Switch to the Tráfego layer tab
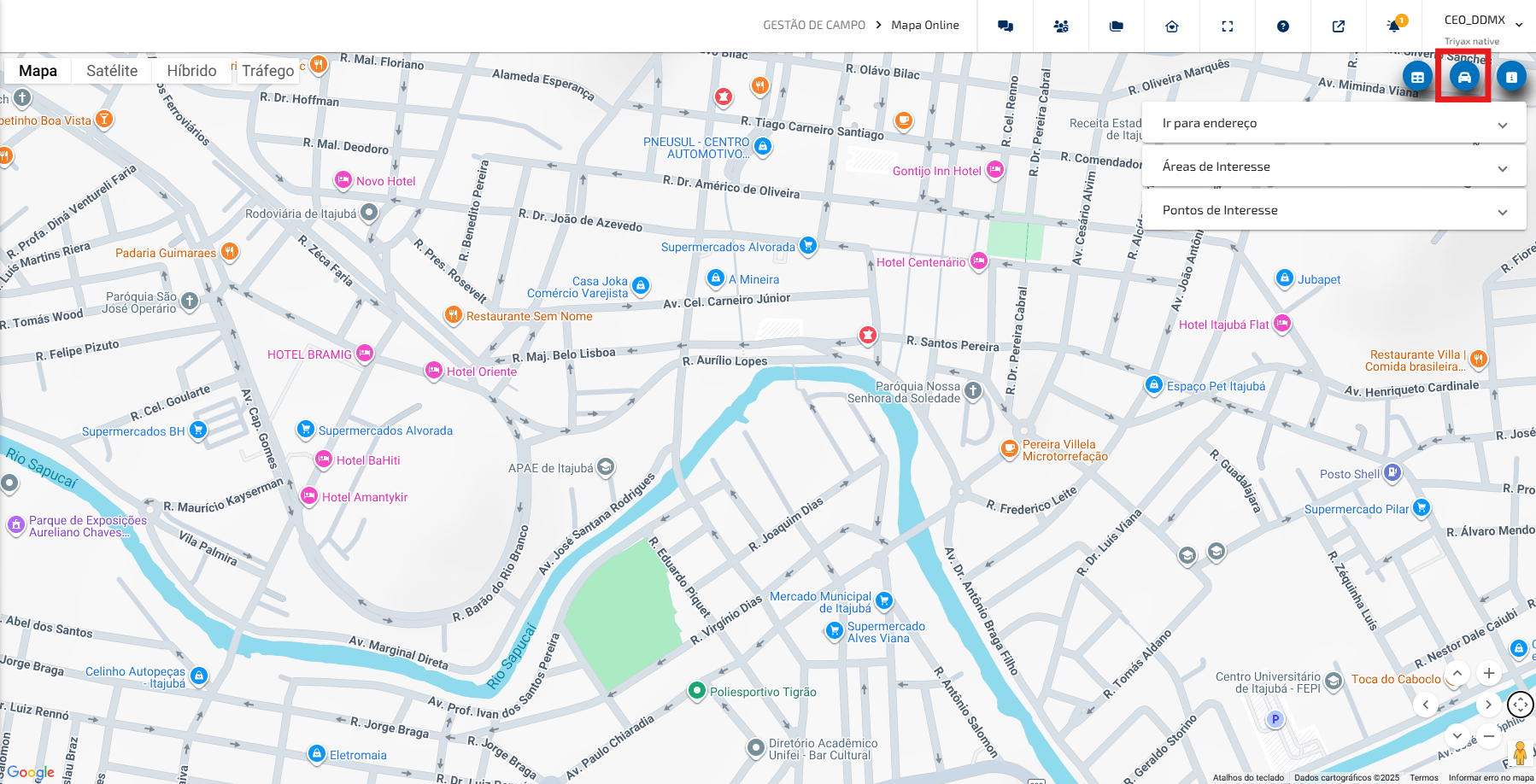Screen dimensions: 1536x784 pyautogui.click(x=268, y=71)
